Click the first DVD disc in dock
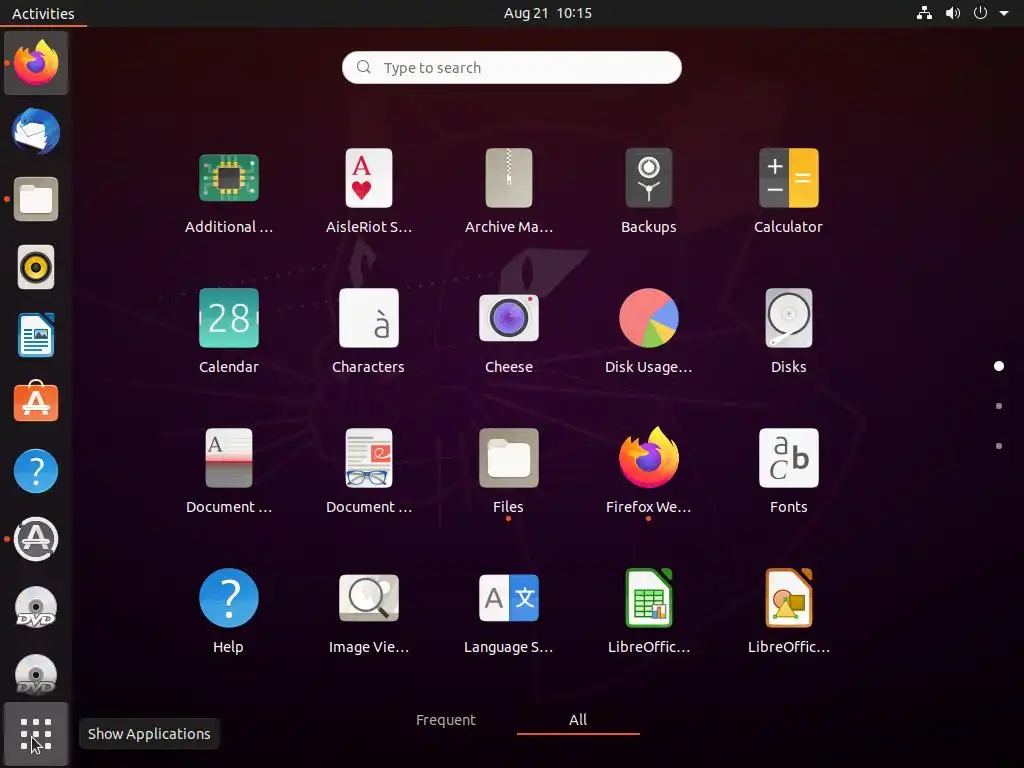The height and width of the screenshot is (768, 1024). [x=36, y=607]
